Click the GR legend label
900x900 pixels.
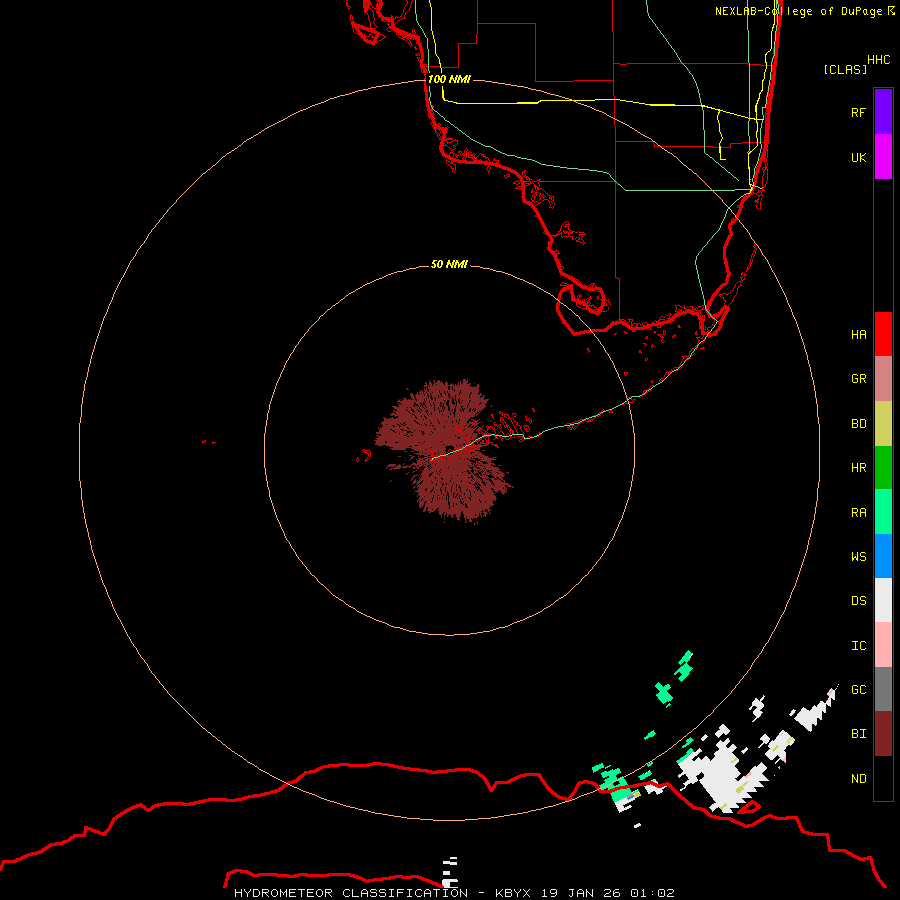pyautogui.click(x=858, y=379)
